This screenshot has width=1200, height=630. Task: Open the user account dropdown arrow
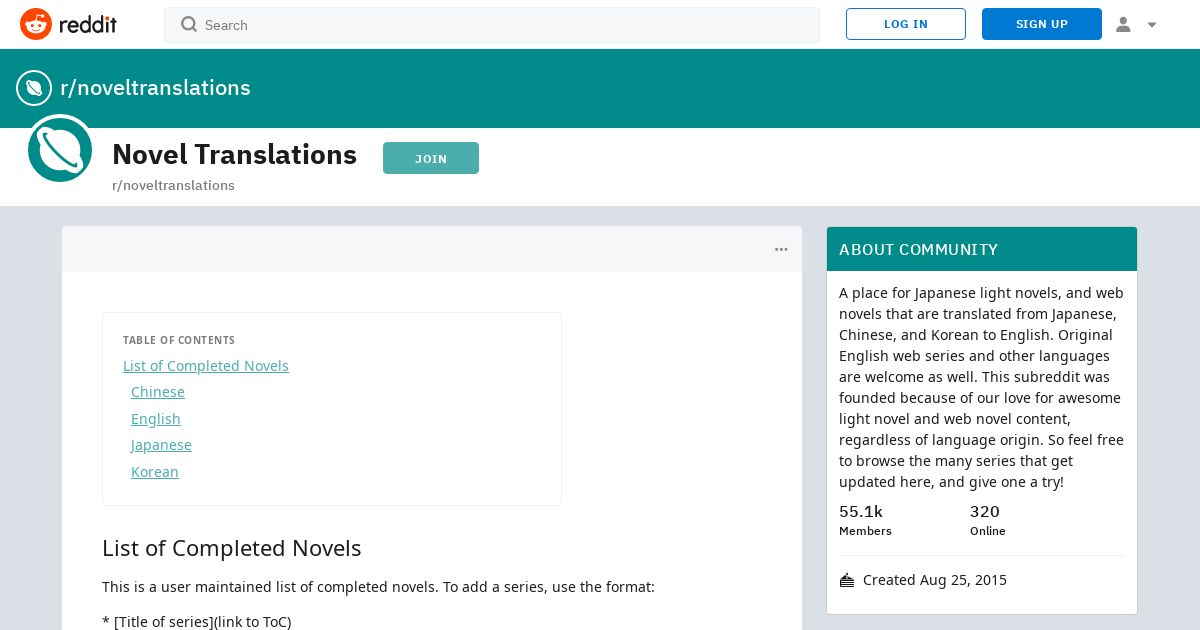click(x=1152, y=25)
